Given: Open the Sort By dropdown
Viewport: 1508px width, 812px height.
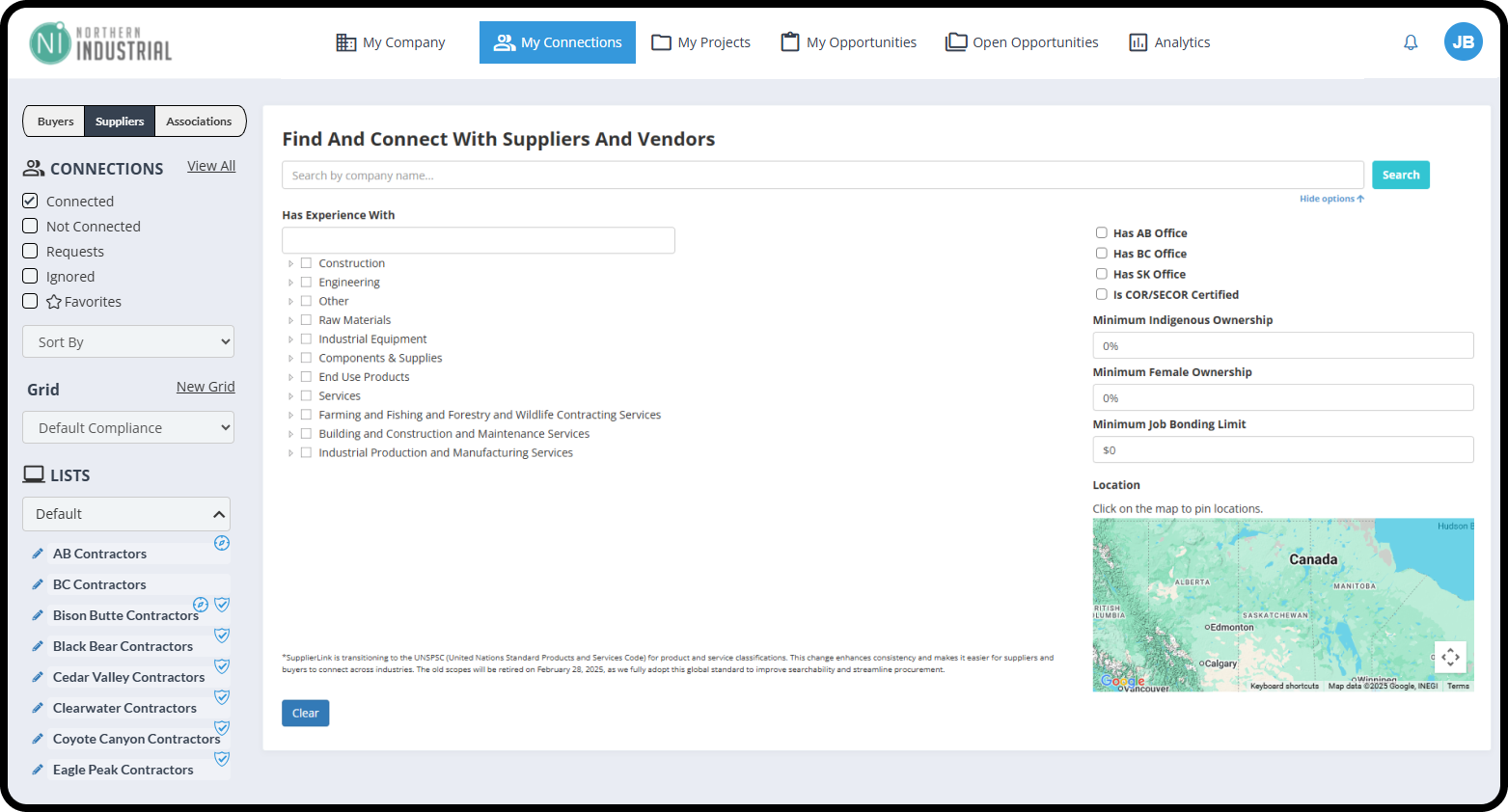Looking at the screenshot, I should coord(128,341).
